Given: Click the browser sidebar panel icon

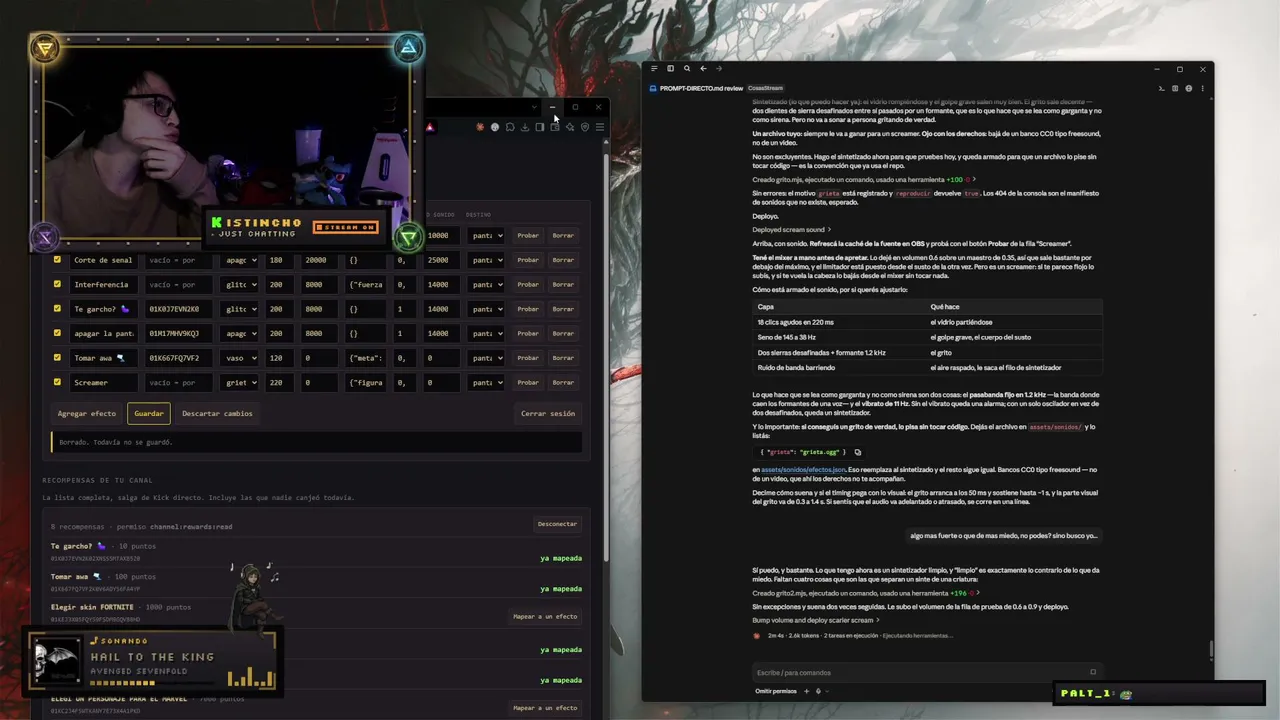Looking at the screenshot, I should tap(540, 127).
